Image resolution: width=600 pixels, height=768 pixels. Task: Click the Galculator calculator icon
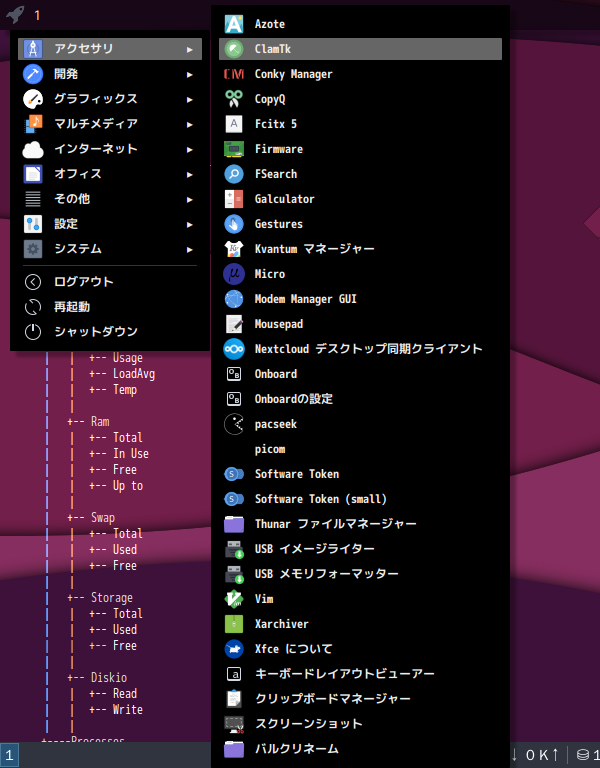coord(234,199)
